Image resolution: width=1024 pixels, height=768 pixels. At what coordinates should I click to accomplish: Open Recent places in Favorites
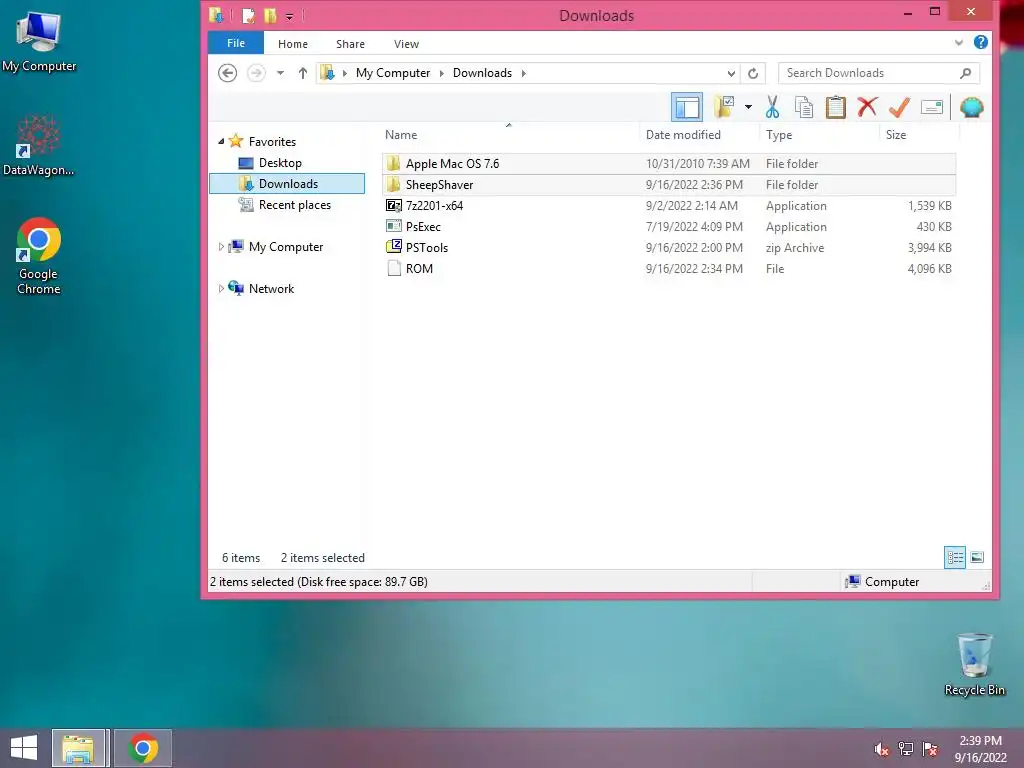pyautogui.click(x=295, y=205)
